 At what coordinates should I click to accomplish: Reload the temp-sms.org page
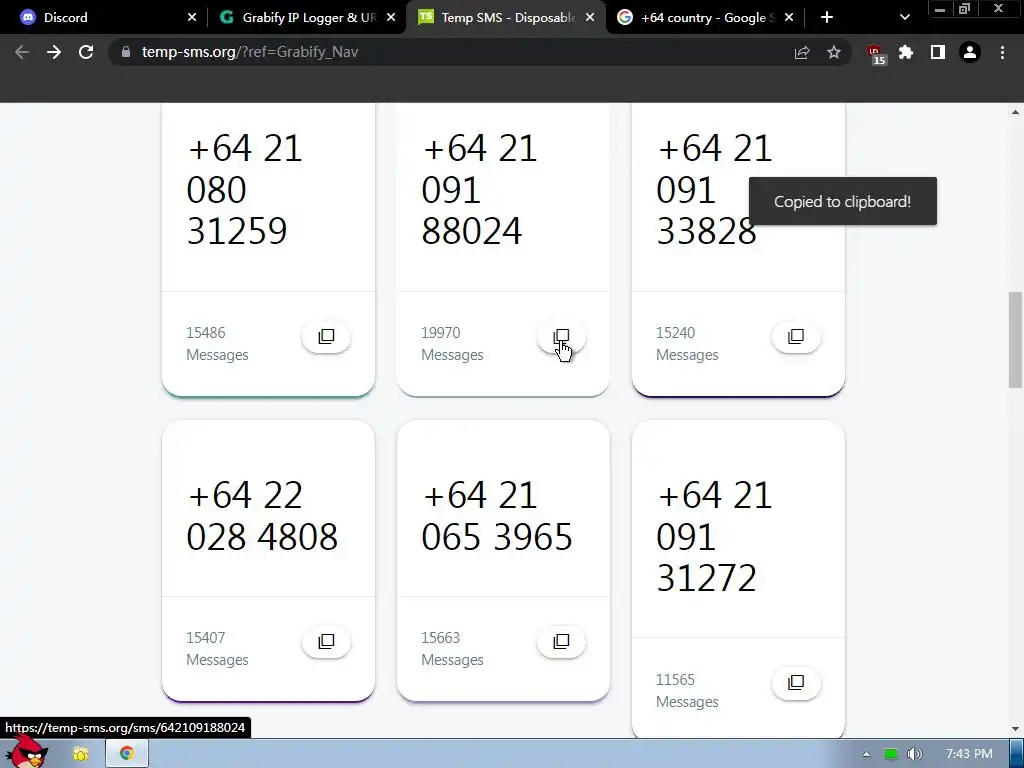coord(86,52)
